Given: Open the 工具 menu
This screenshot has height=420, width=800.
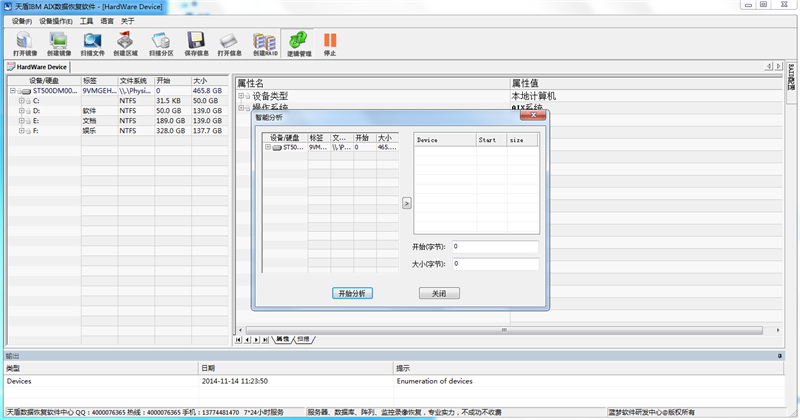Looking at the screenshot, I should (x=86, y=21).
